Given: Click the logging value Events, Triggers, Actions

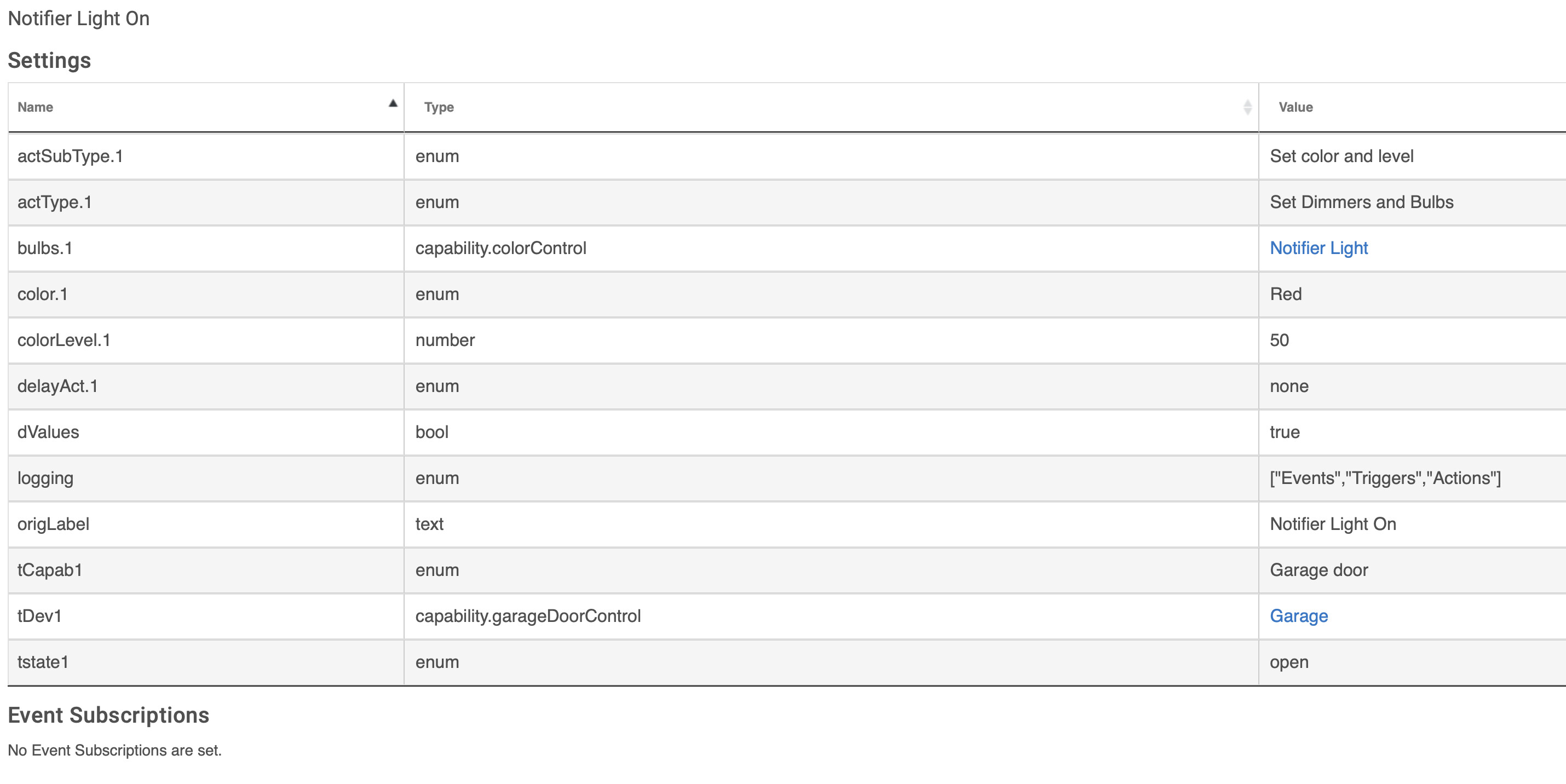Looking at the screenshot, I should tap(1385, 479).
